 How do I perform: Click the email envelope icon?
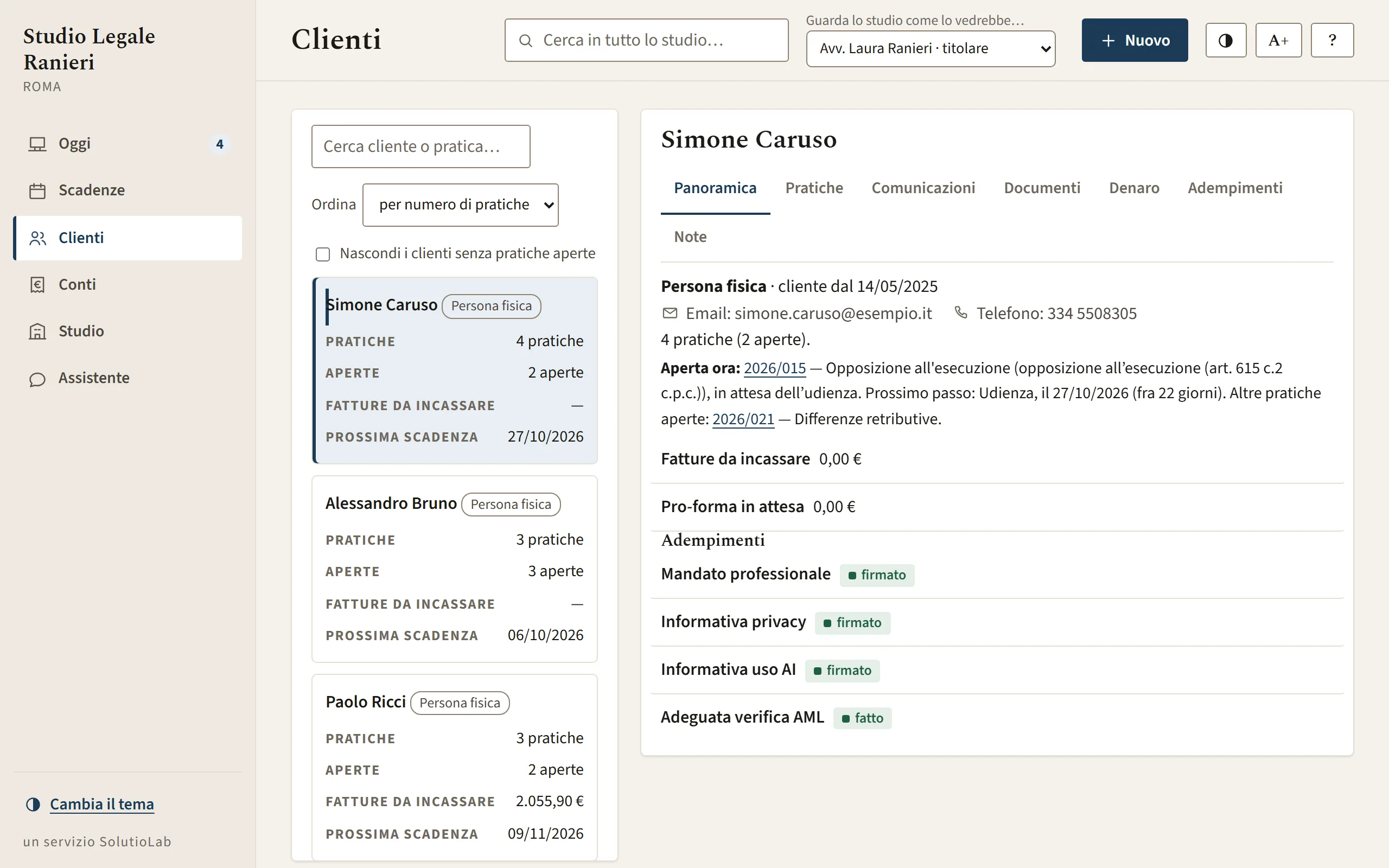pyautogui.click(x=670, y=313)
